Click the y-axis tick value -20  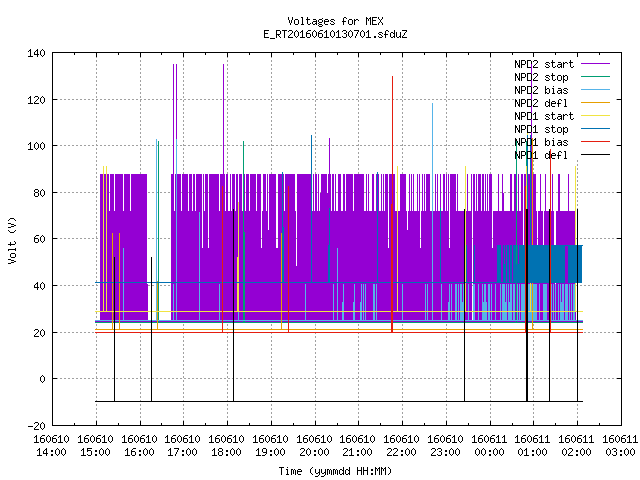36,426
